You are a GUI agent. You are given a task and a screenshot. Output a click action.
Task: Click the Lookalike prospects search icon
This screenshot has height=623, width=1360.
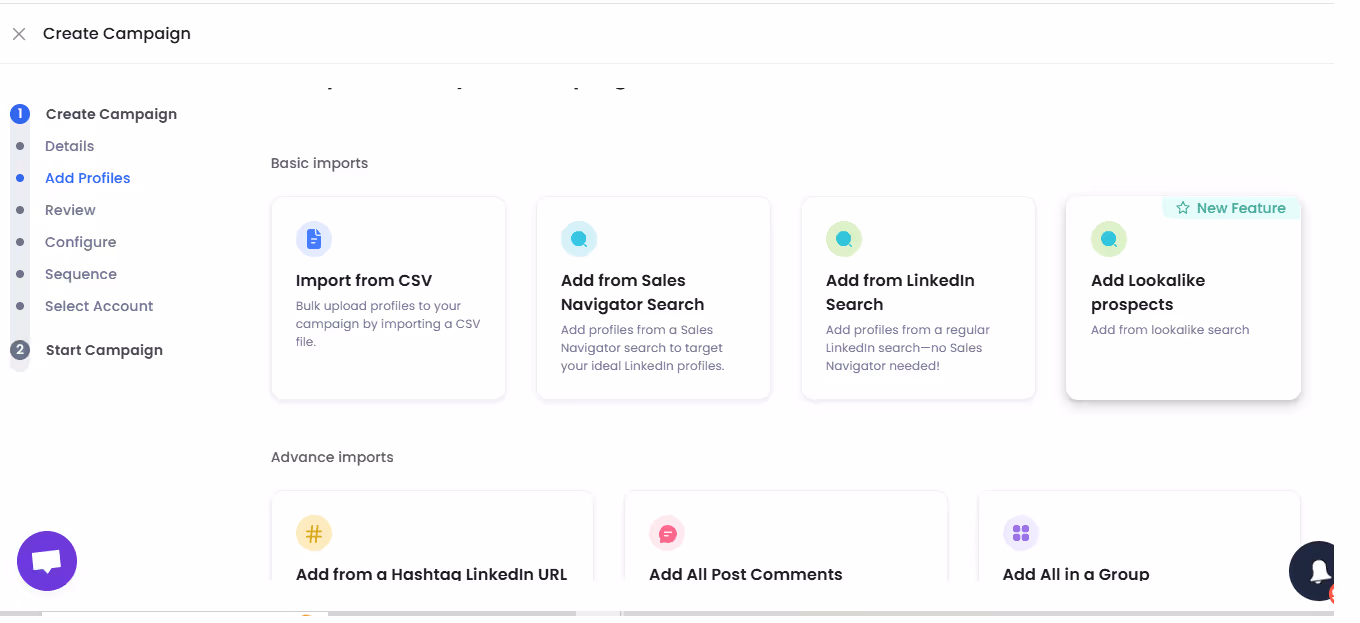tap(1108, 239)
